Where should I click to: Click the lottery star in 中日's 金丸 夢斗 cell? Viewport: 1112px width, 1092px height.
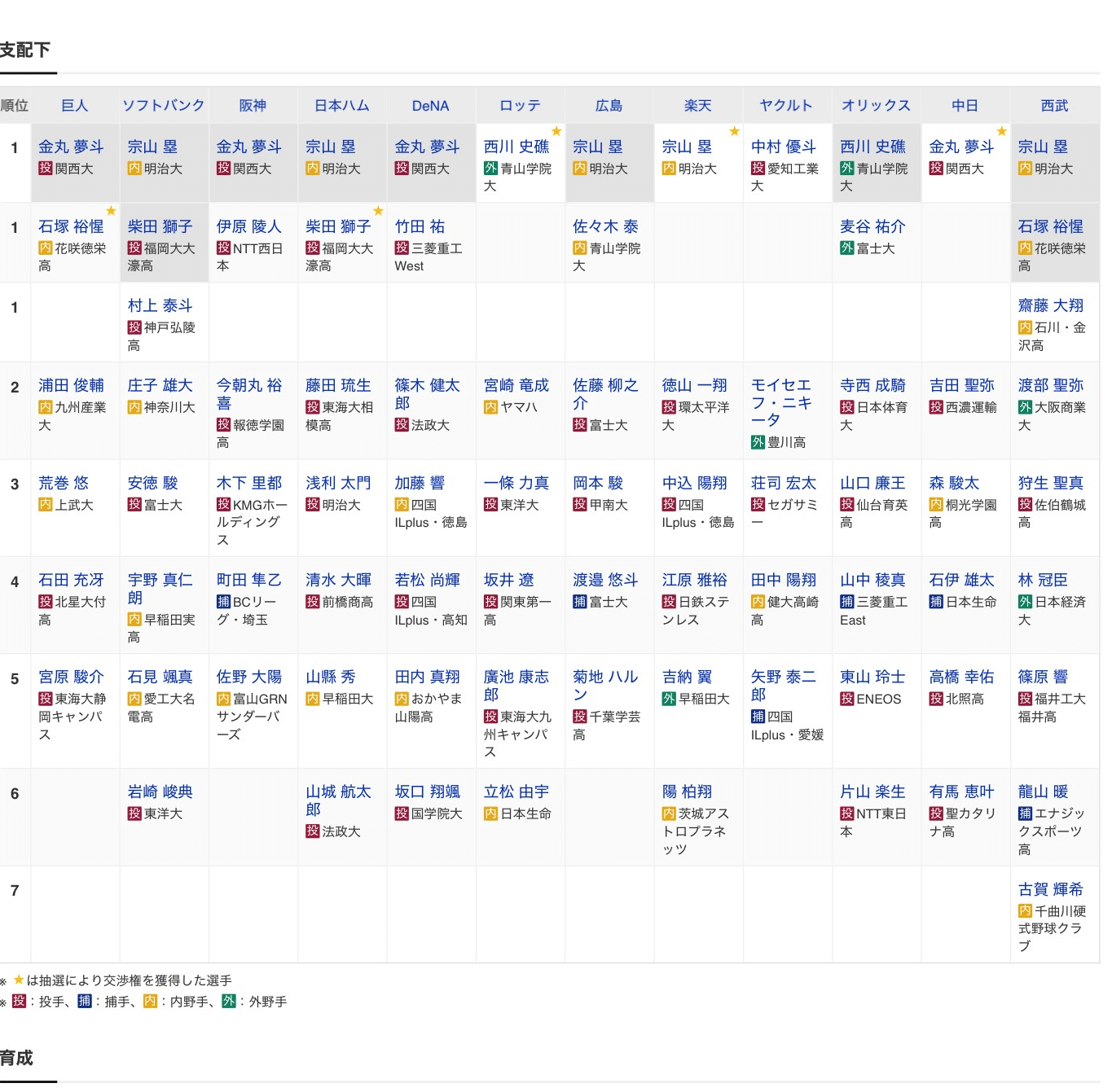[1001, 131]
